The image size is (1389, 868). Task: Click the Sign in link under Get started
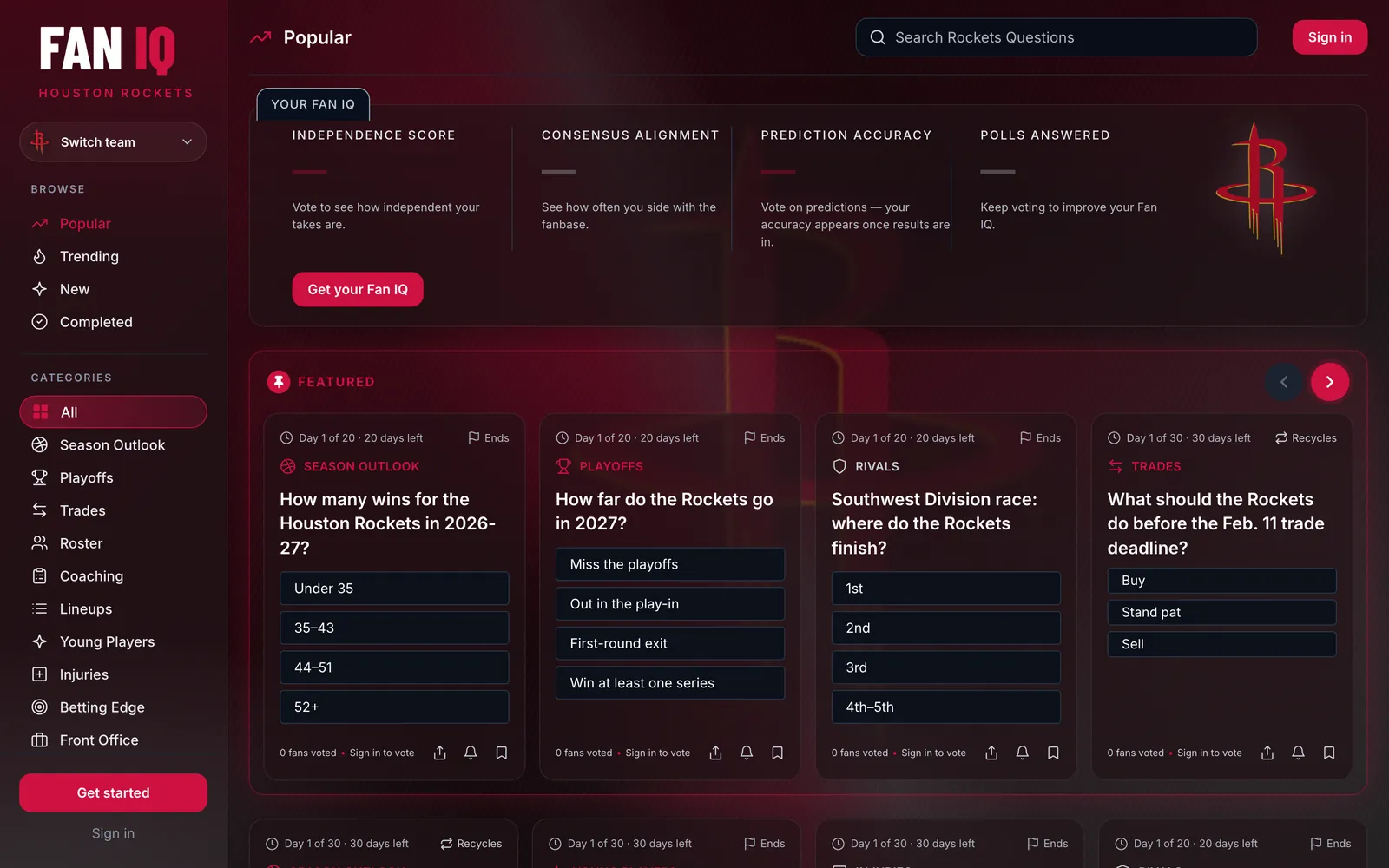pos(113,833)
